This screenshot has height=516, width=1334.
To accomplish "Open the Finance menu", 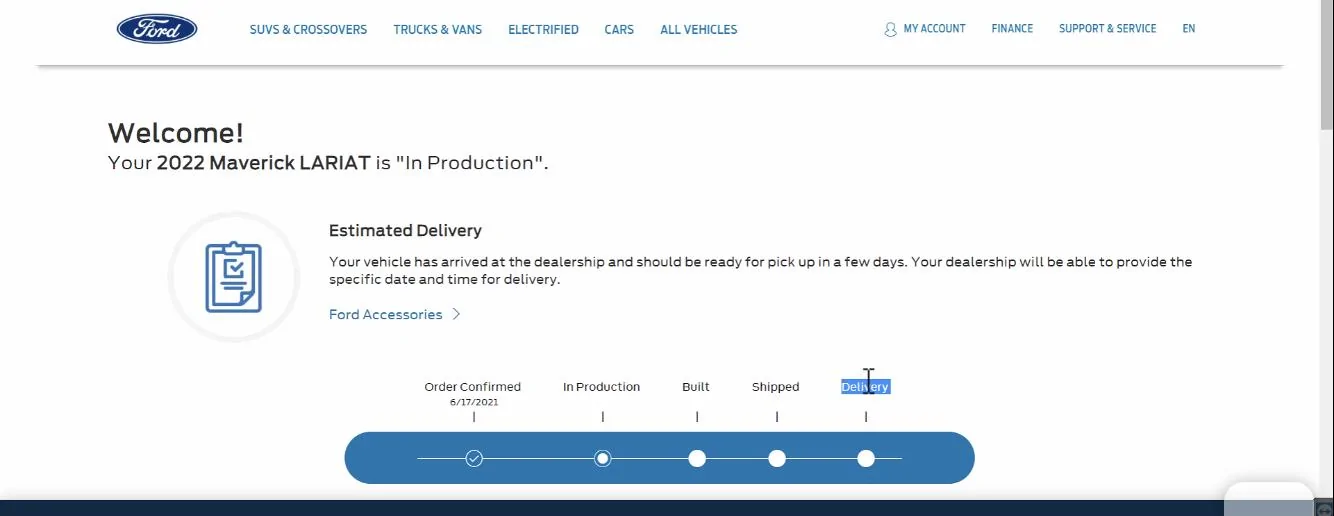I will click(1012, 29).
